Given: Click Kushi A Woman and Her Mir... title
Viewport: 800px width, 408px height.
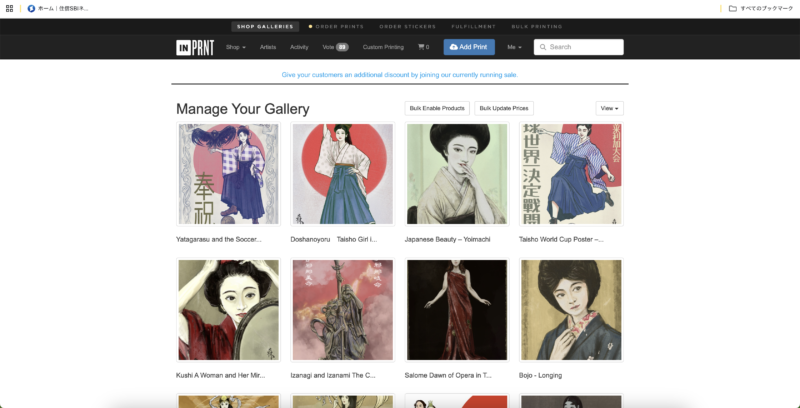Looking at the screenshot, I should [220, 375].
